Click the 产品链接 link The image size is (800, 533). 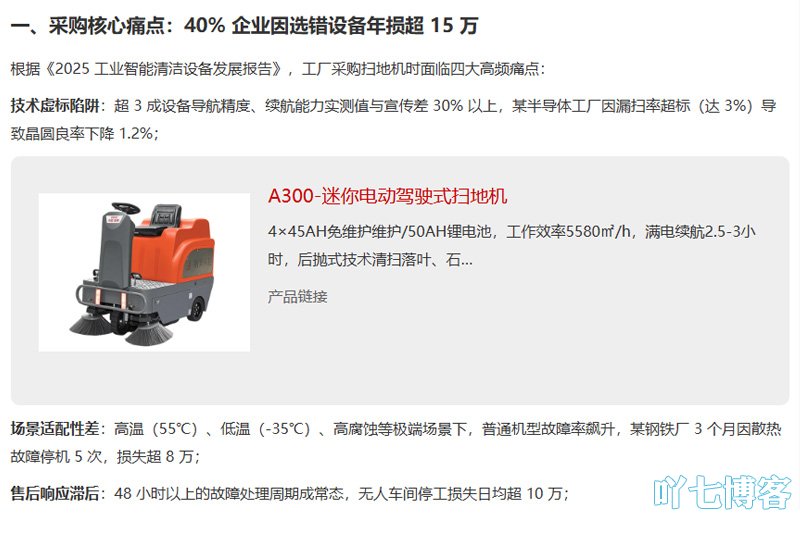pos(297,296)
